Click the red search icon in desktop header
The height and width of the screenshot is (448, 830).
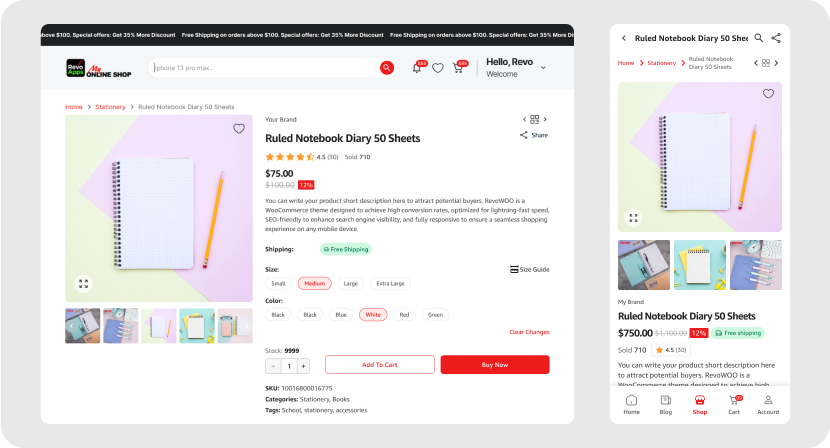point(387,68)
